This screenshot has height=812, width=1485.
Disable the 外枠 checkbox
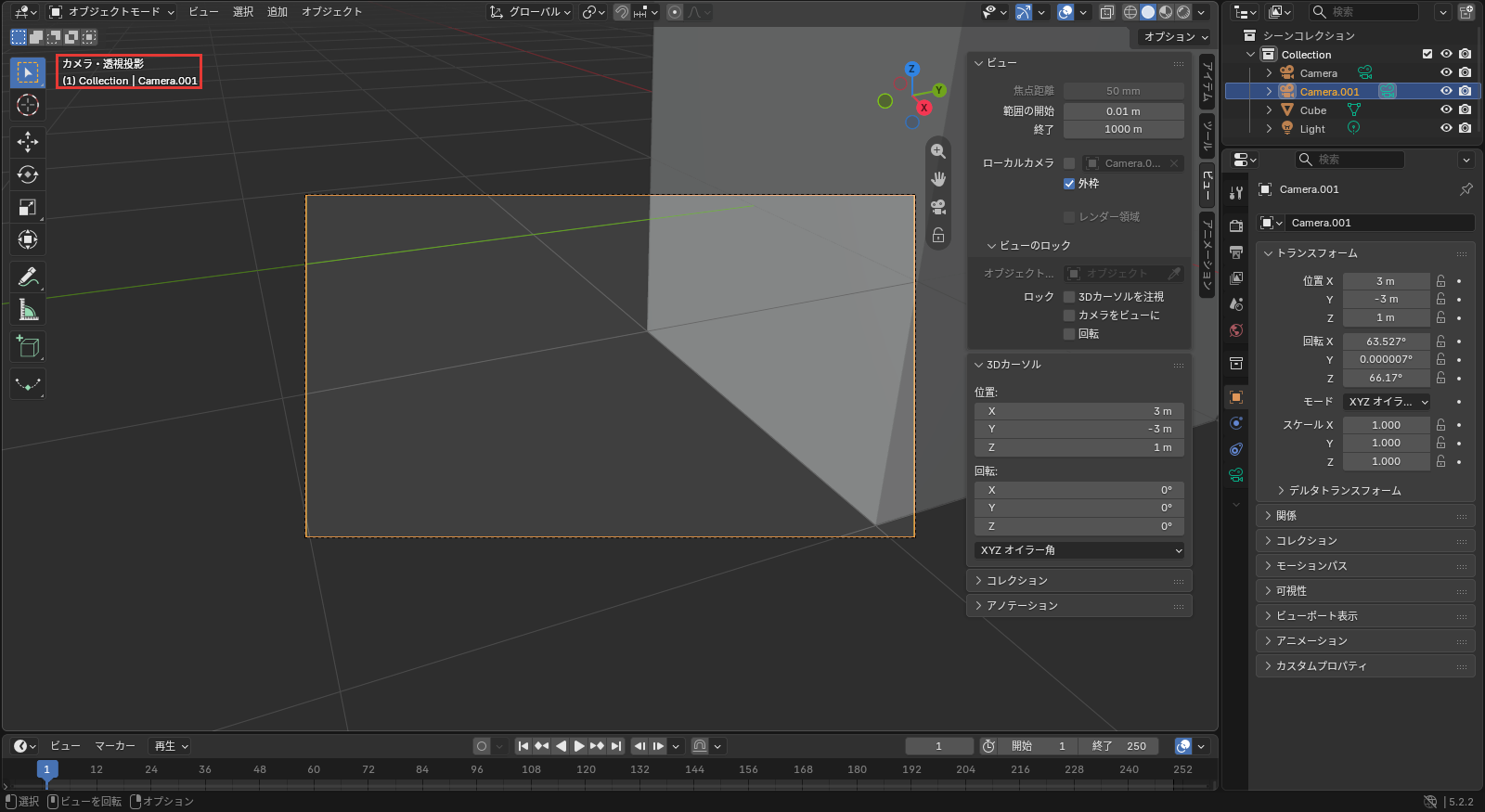click(x=1069, y=184)
